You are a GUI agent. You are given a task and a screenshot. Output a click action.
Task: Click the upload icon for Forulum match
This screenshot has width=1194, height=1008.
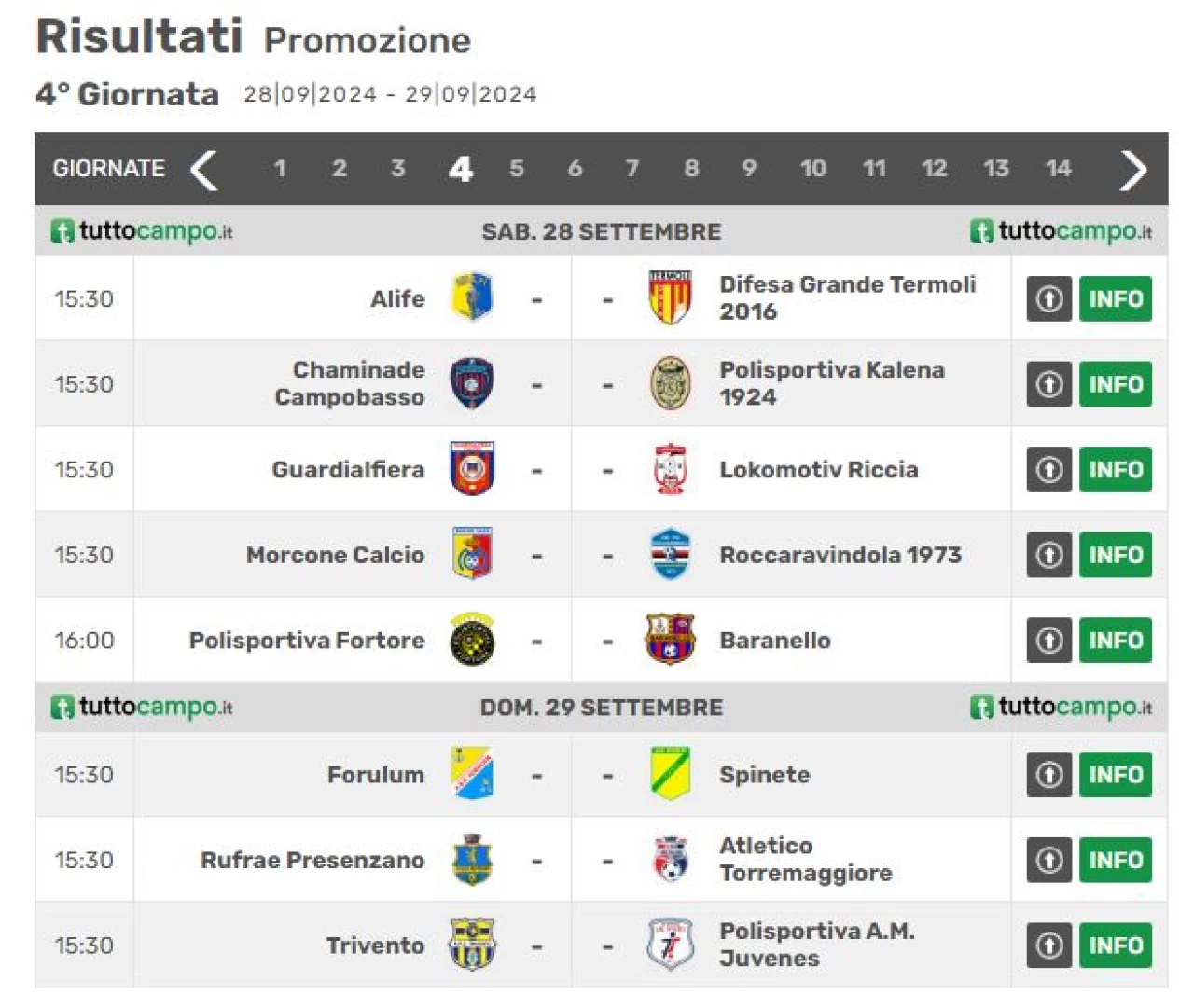click(1049, 775)
